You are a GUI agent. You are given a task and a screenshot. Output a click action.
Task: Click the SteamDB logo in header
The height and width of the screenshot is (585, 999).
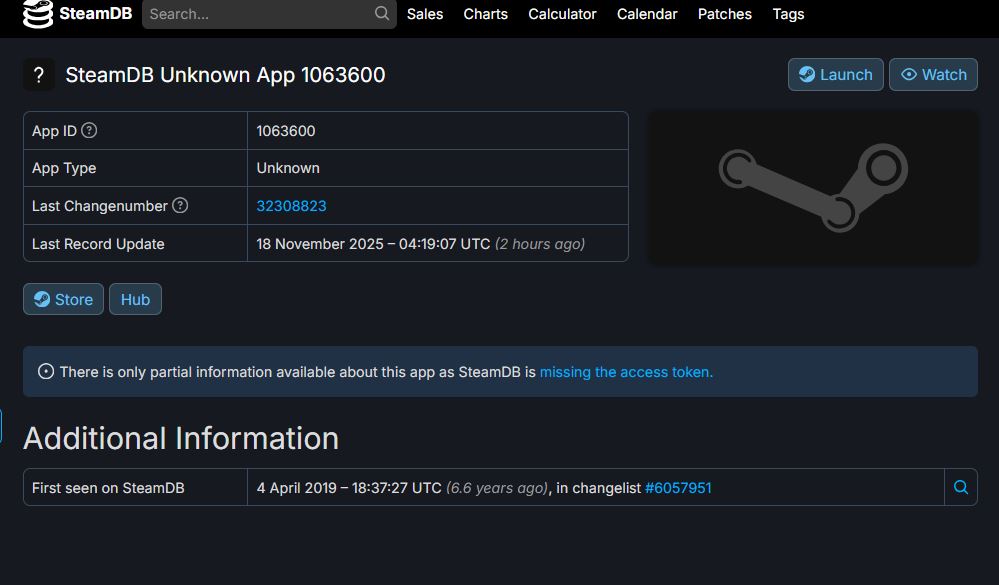point(77,14)
